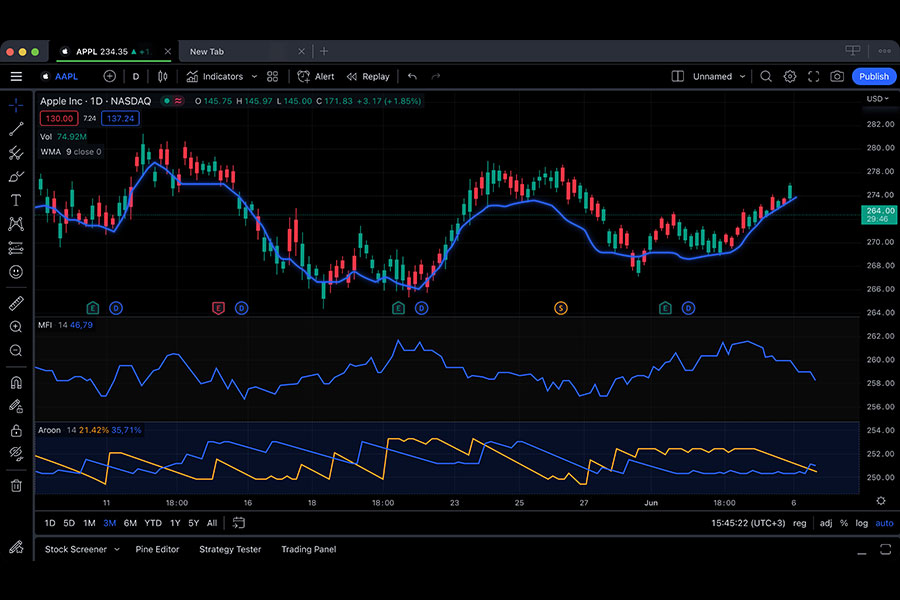Open price scale settings gear

click(x=880, y=501)
